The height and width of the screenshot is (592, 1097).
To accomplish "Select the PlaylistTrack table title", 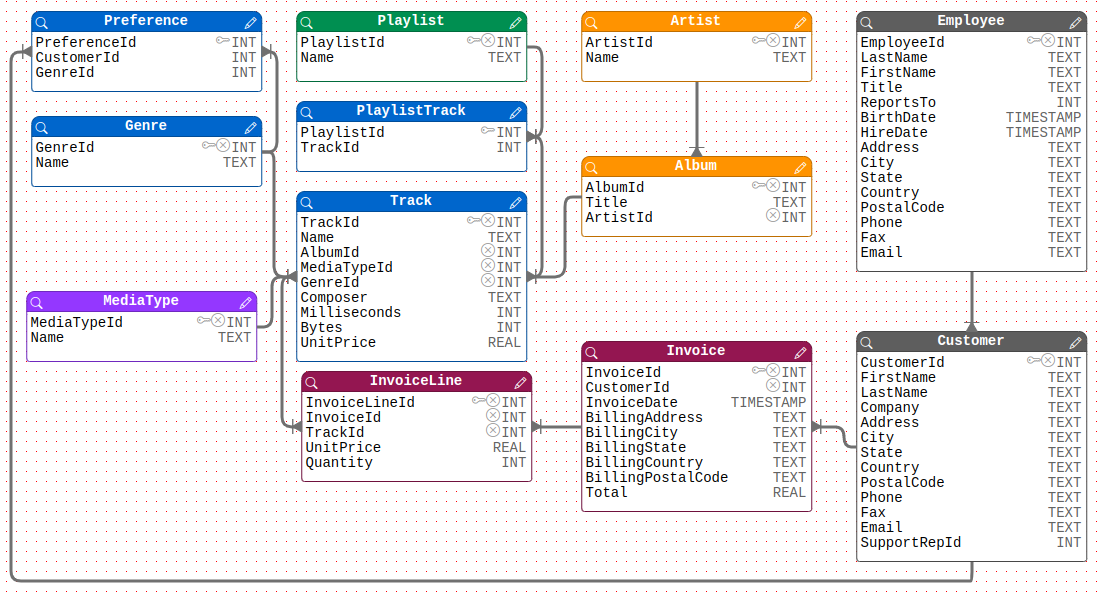I will pos(411,110).
